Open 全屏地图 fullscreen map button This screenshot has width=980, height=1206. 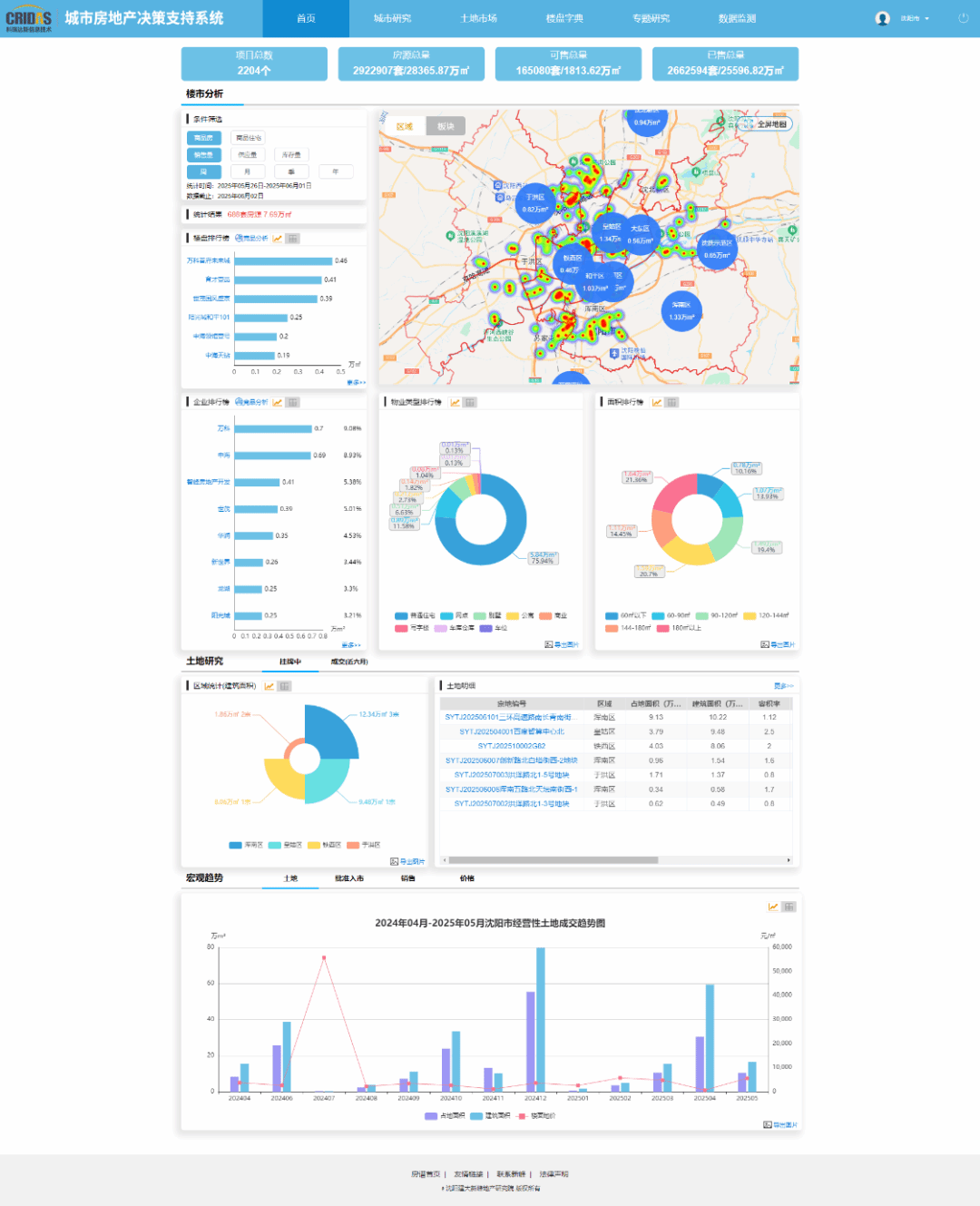[767, 124]
